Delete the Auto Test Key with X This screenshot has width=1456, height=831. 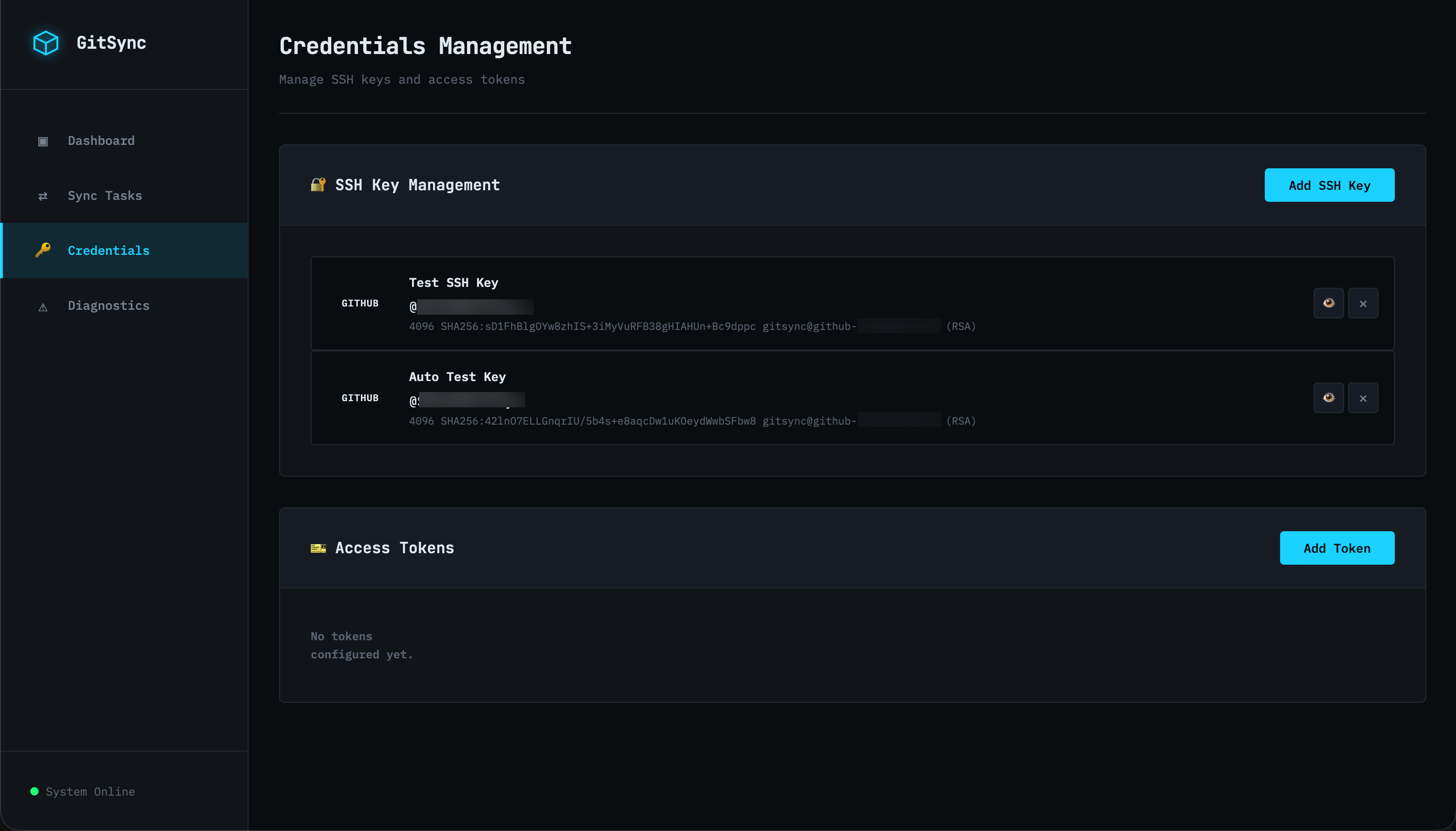(1363, 398)
